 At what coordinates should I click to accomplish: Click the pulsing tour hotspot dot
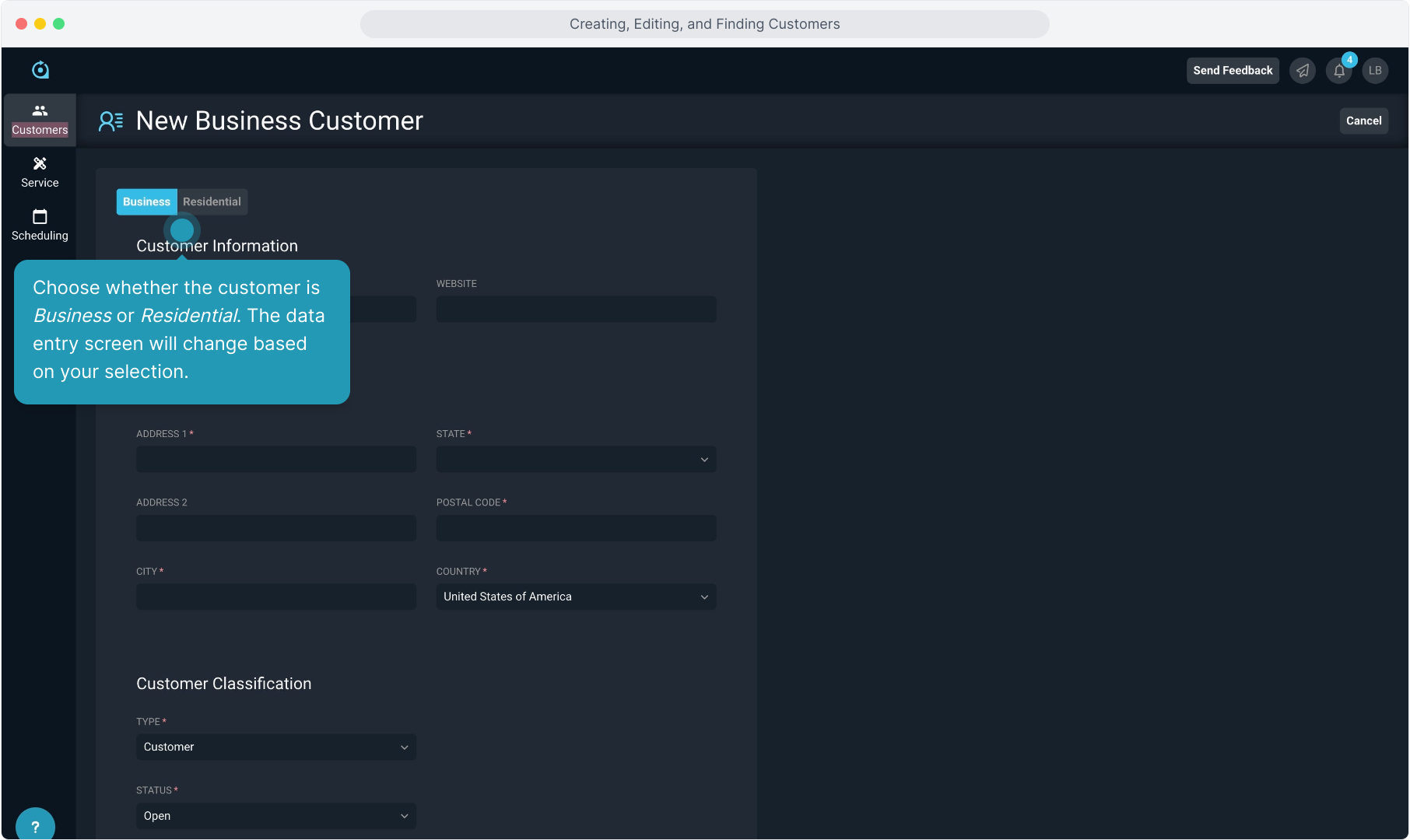[x=182, y=230]
